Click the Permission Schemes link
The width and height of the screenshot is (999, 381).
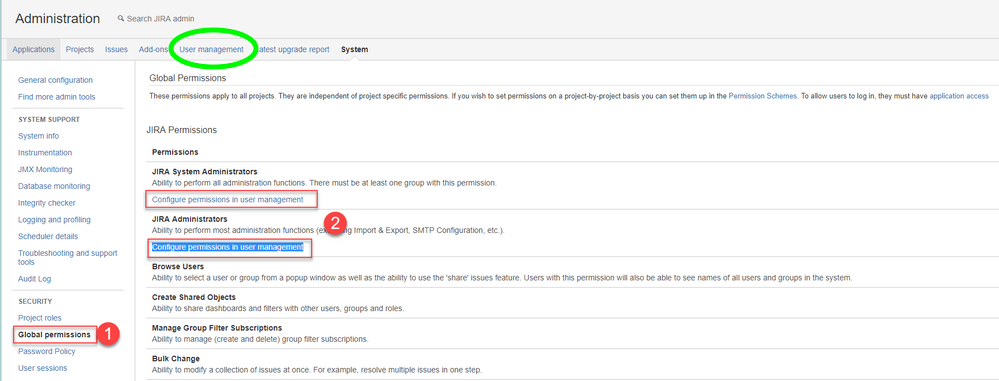tap(763, 96)
